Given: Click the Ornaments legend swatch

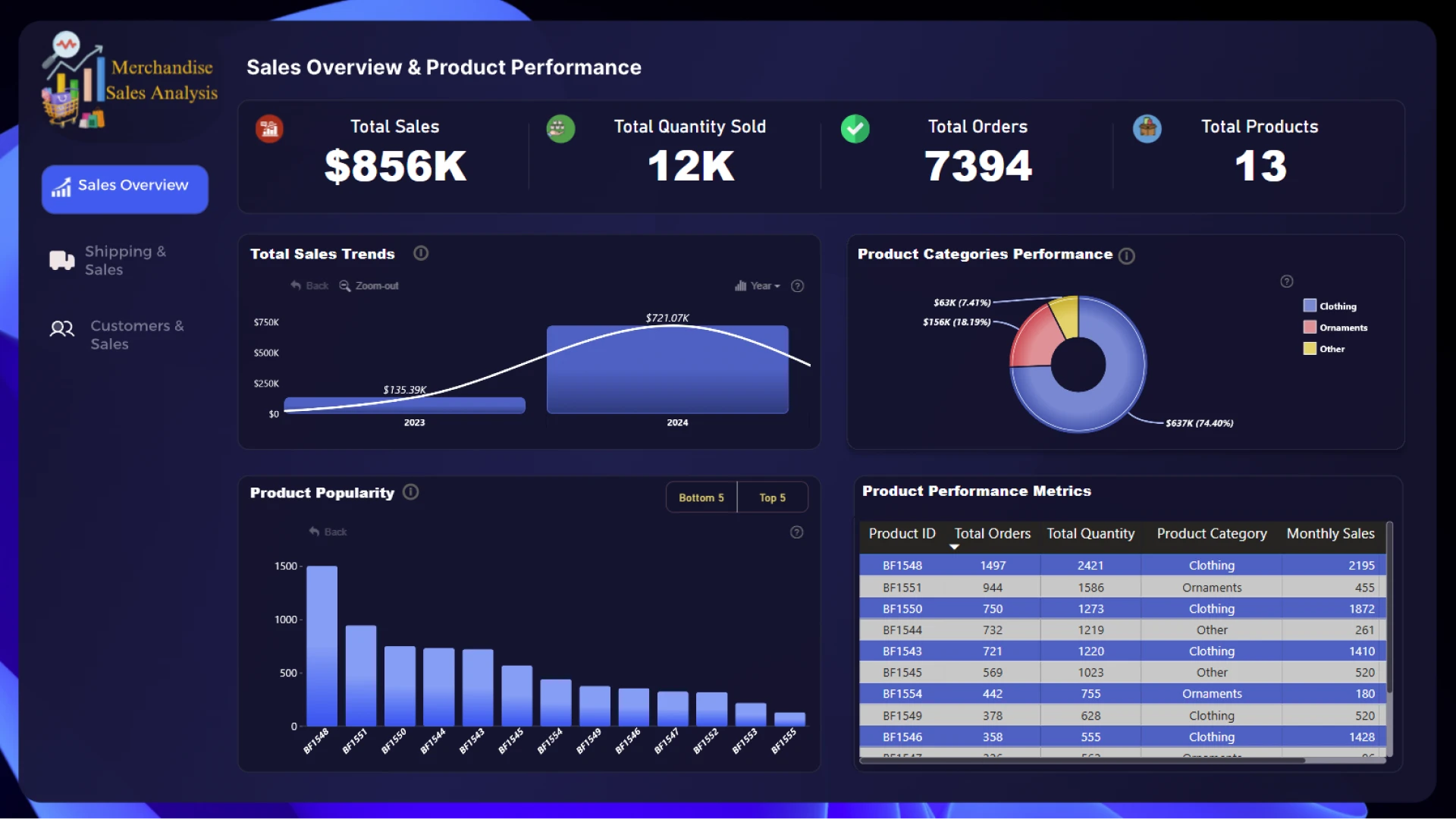Looking at the screenshot, I should point(1310,327).
